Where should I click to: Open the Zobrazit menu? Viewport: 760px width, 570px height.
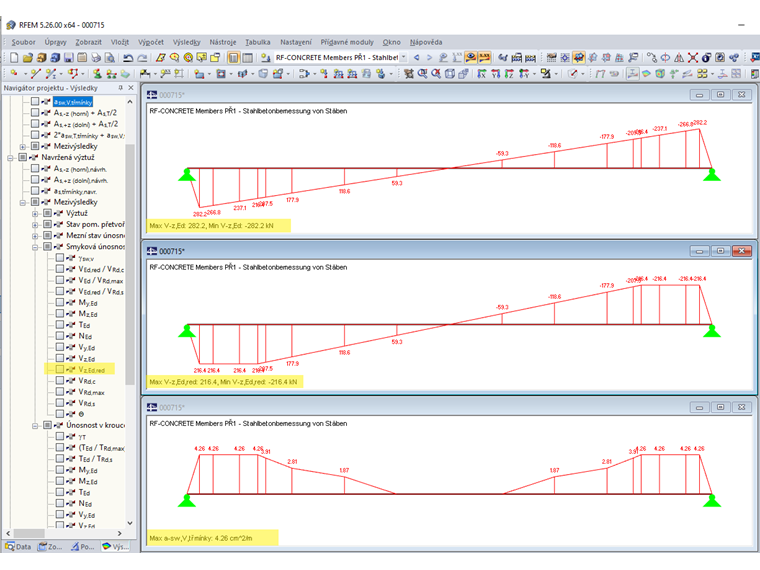click(88, 42)
